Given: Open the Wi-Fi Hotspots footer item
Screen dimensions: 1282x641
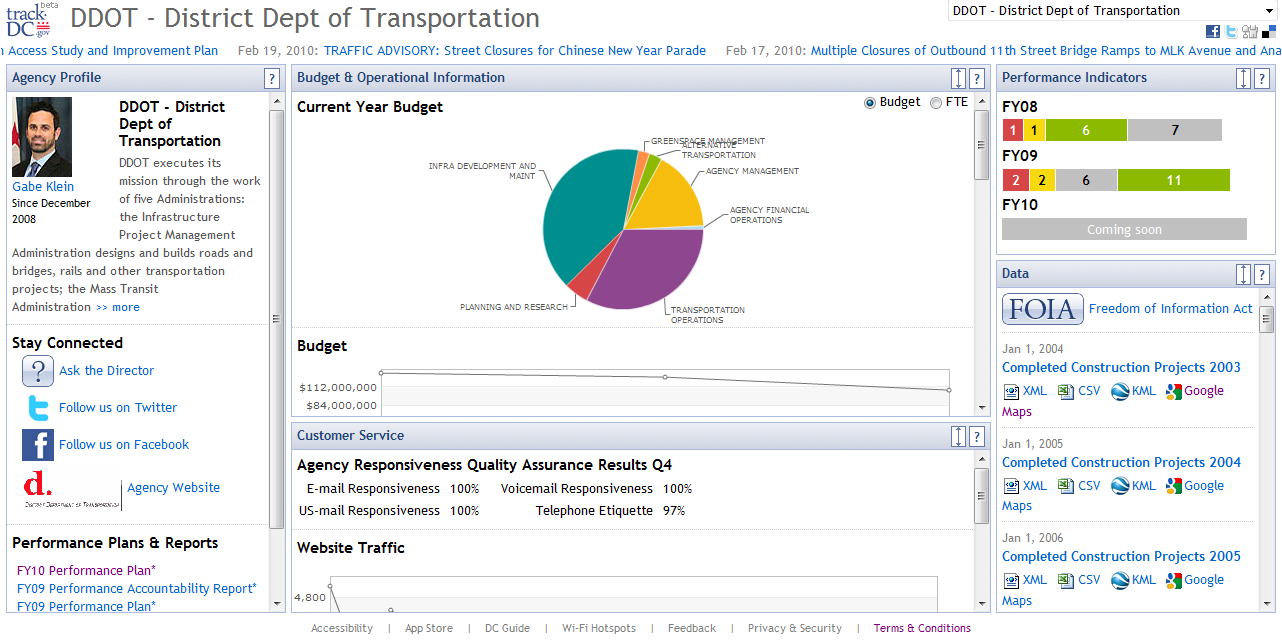Looking at the screenshot, I should 598,628.
